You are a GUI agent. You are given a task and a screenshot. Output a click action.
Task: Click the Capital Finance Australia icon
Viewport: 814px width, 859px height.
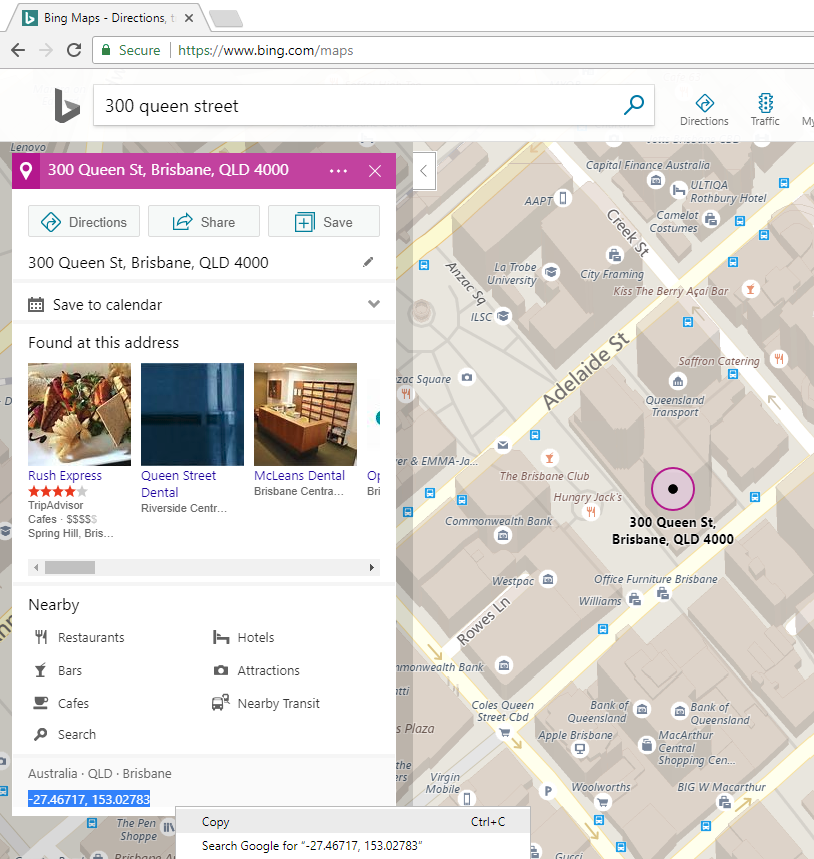coord(655,180)
